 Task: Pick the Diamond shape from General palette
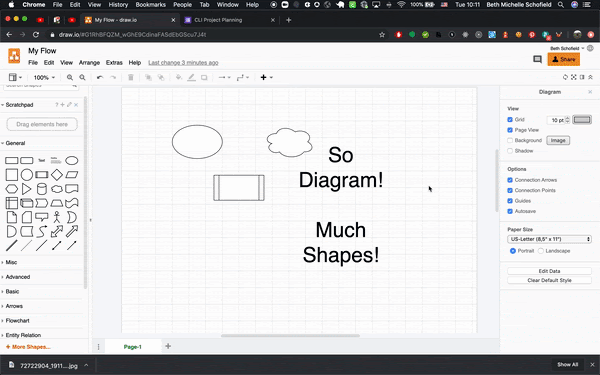tap(57, 175)
